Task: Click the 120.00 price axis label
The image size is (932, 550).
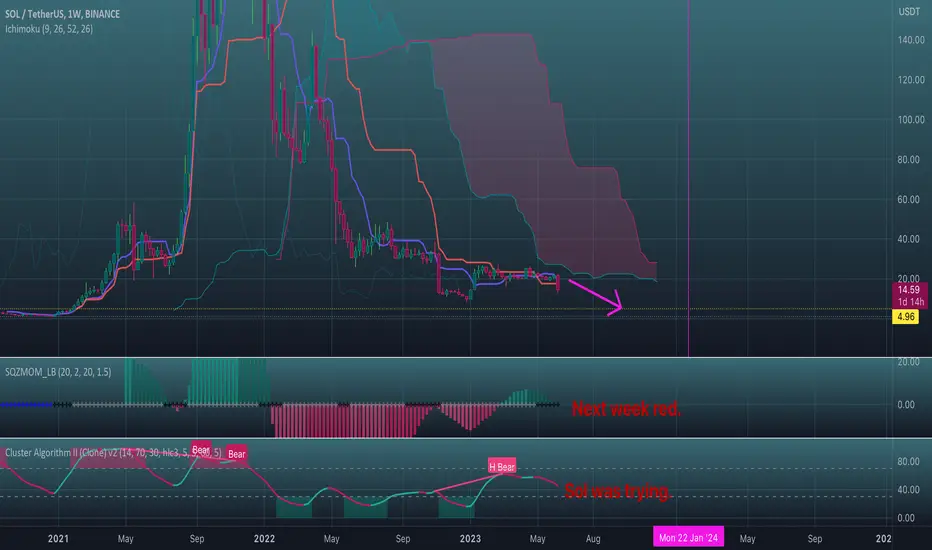Action: click(911, 80)
